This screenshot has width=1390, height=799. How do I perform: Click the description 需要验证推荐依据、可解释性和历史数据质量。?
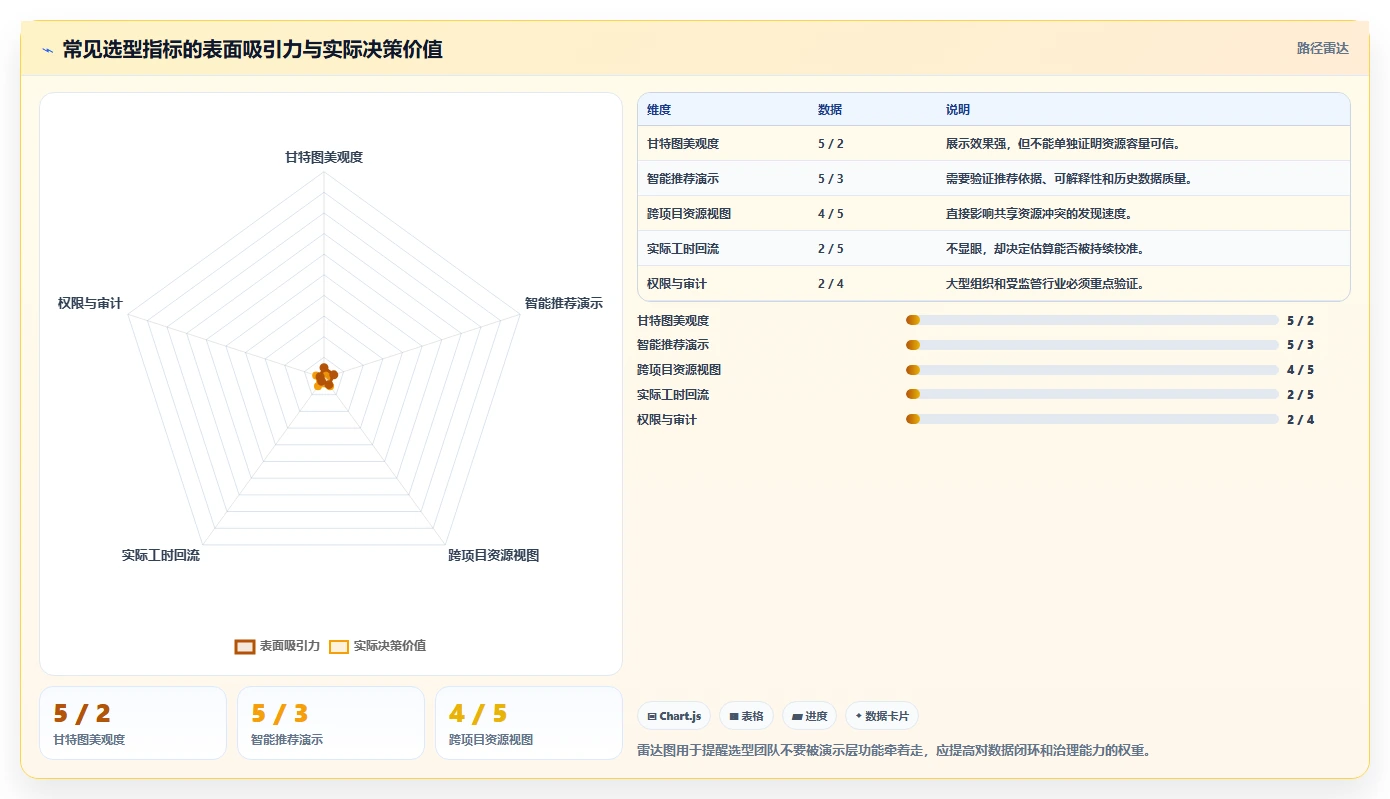click(1070, 179)
